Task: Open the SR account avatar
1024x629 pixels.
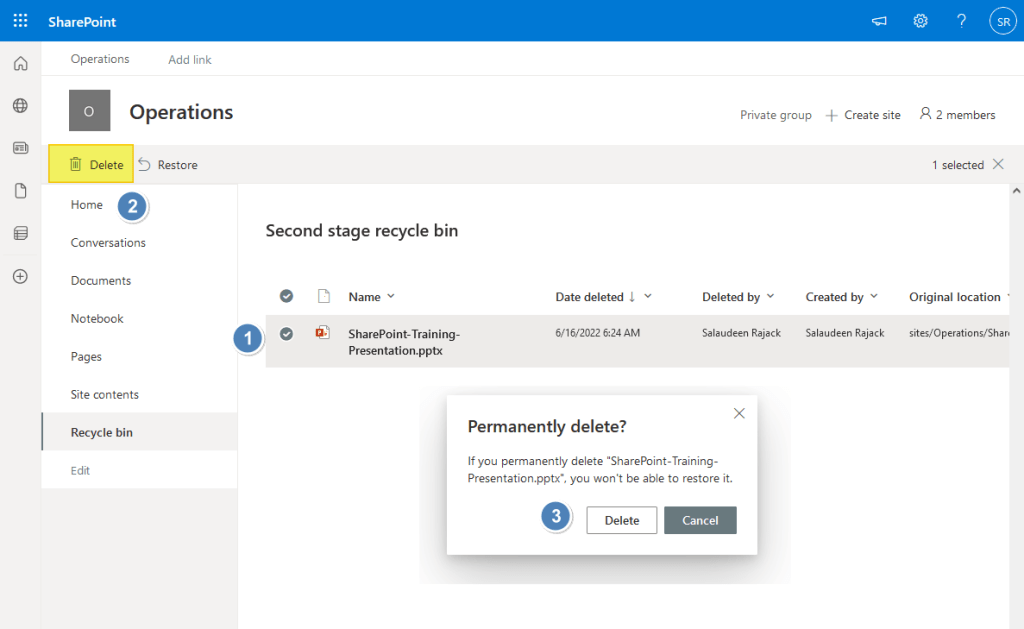Action: pos(1002,21)
